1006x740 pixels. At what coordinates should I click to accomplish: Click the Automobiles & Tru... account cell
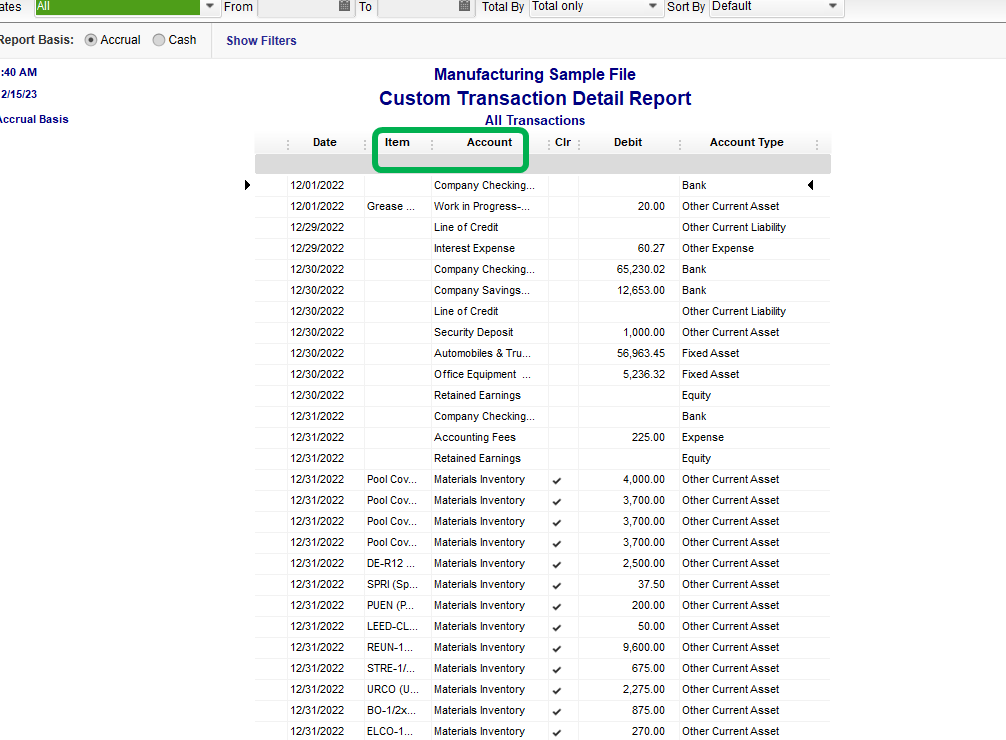click(482, 354)
